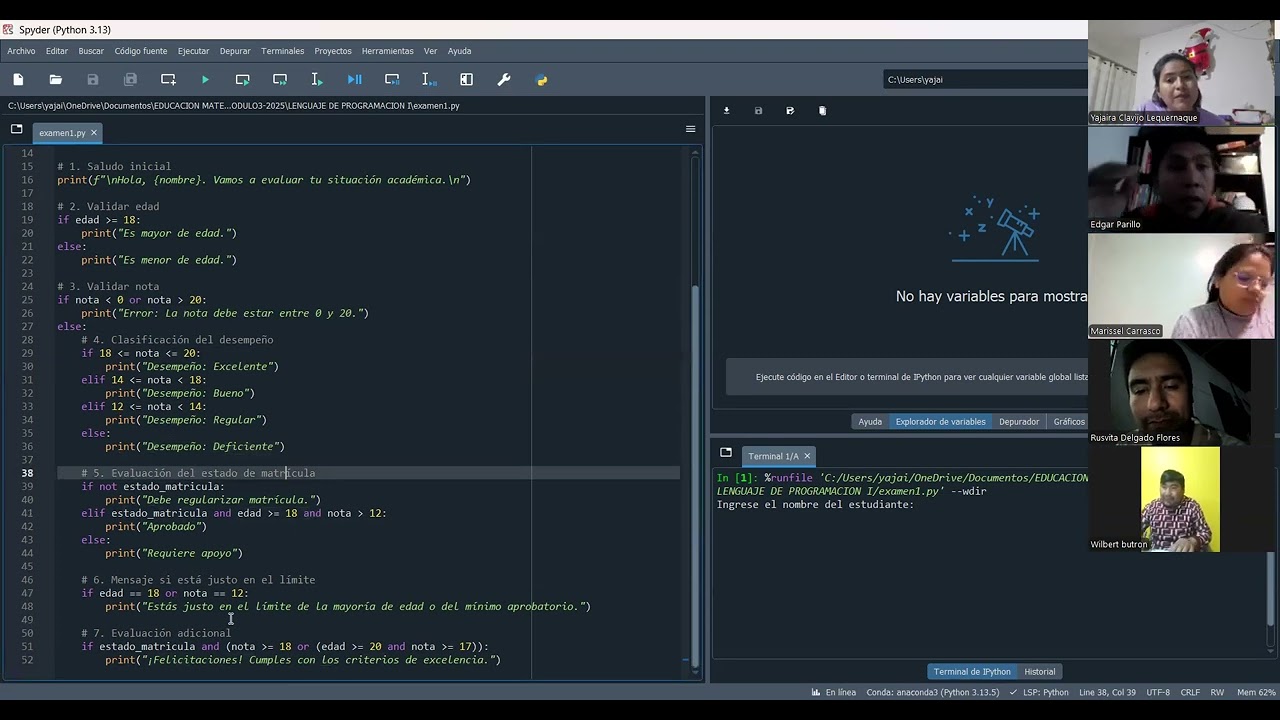
Task: Debug selection or current line icon
Action: (x=429, y=80)
